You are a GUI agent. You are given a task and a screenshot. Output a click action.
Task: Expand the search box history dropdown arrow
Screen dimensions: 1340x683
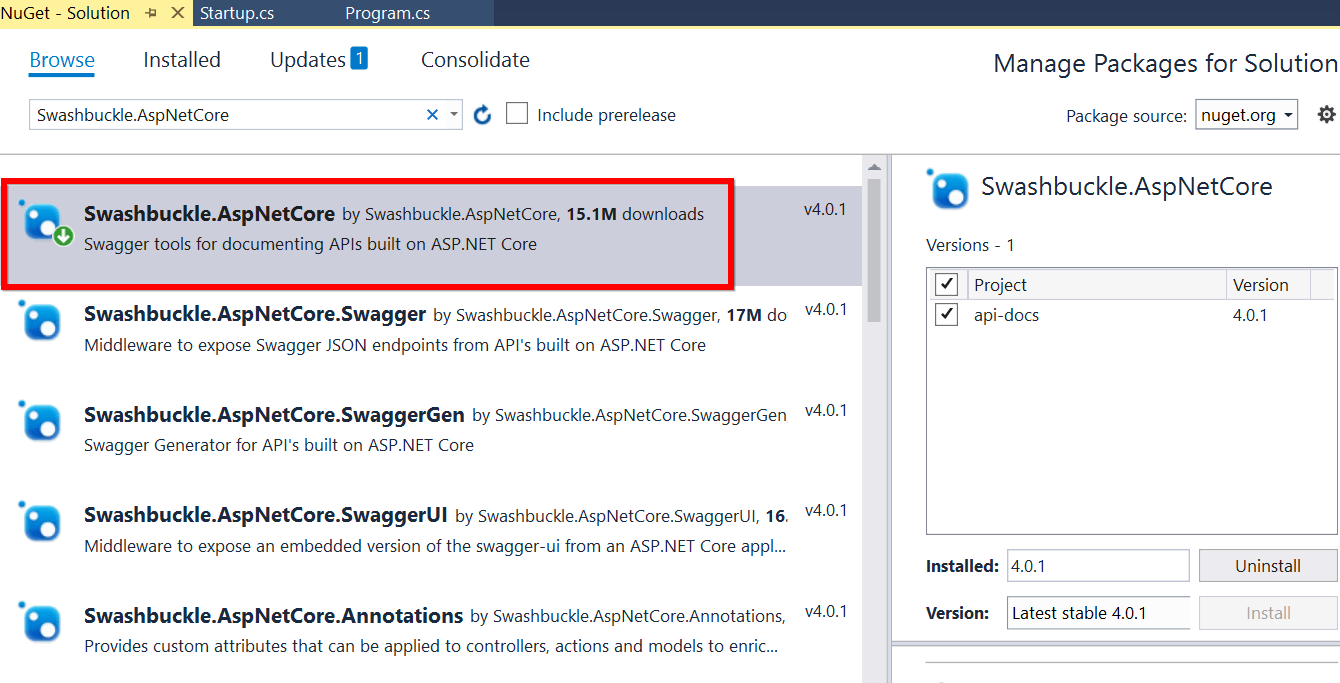click(x=454, y=115)
